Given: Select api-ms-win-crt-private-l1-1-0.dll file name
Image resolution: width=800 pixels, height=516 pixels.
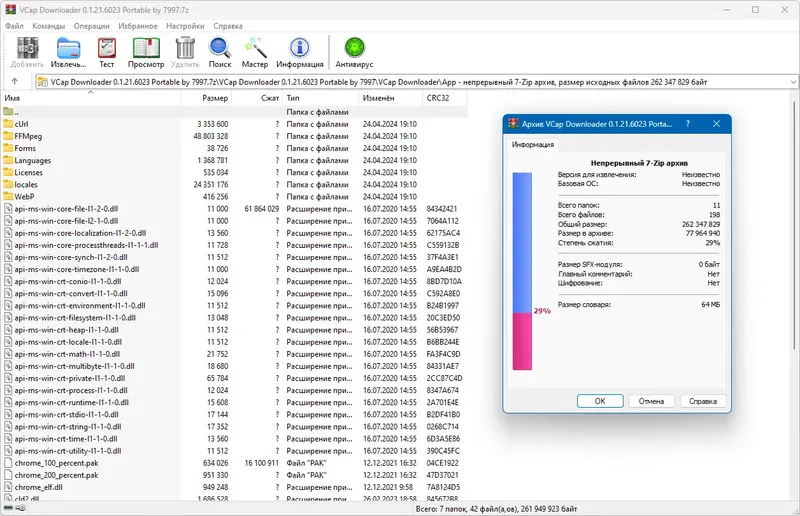Looking at the screenshot, I should click(70, 378).
